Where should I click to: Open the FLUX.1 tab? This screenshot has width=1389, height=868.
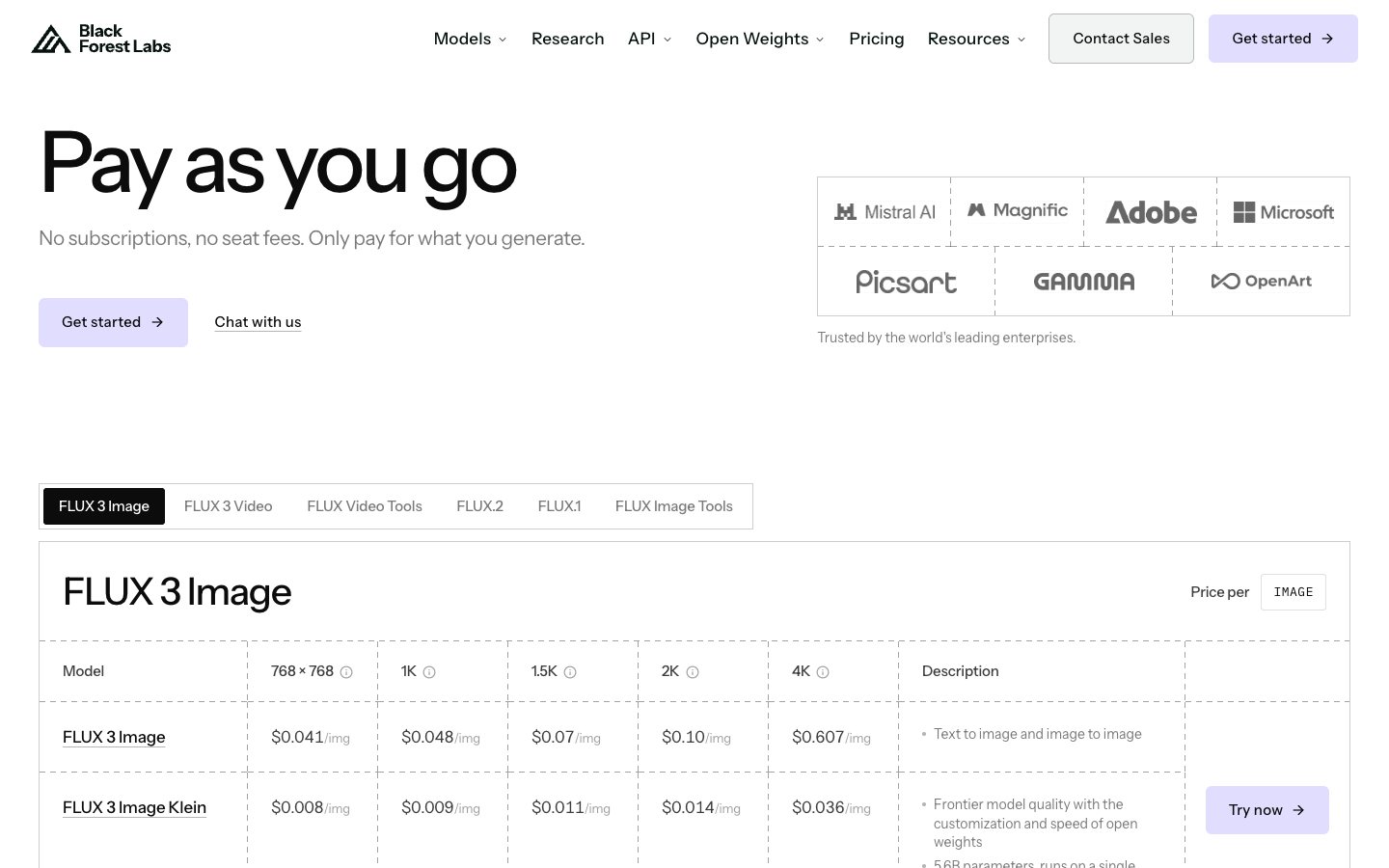pos(559,506)
